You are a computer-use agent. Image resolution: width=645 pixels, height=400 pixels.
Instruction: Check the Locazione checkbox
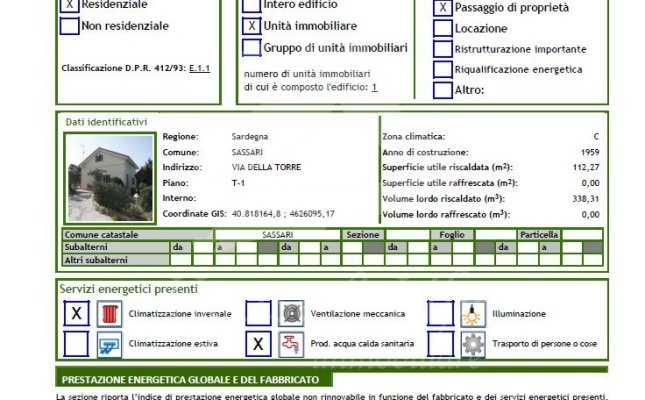tap(443, 28)
